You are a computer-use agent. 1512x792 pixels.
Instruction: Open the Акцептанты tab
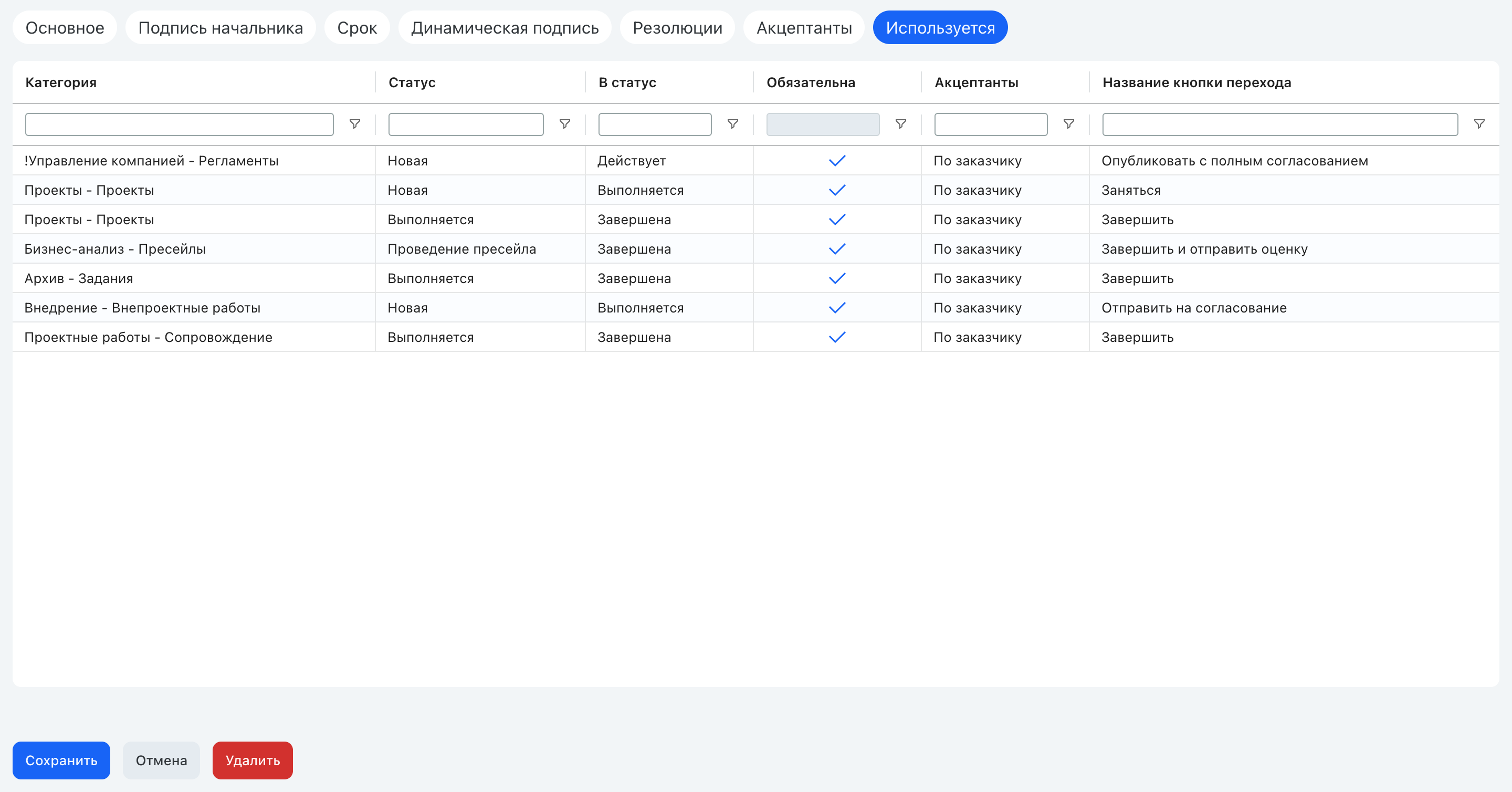pyautogui.click(x=804, y=28)
